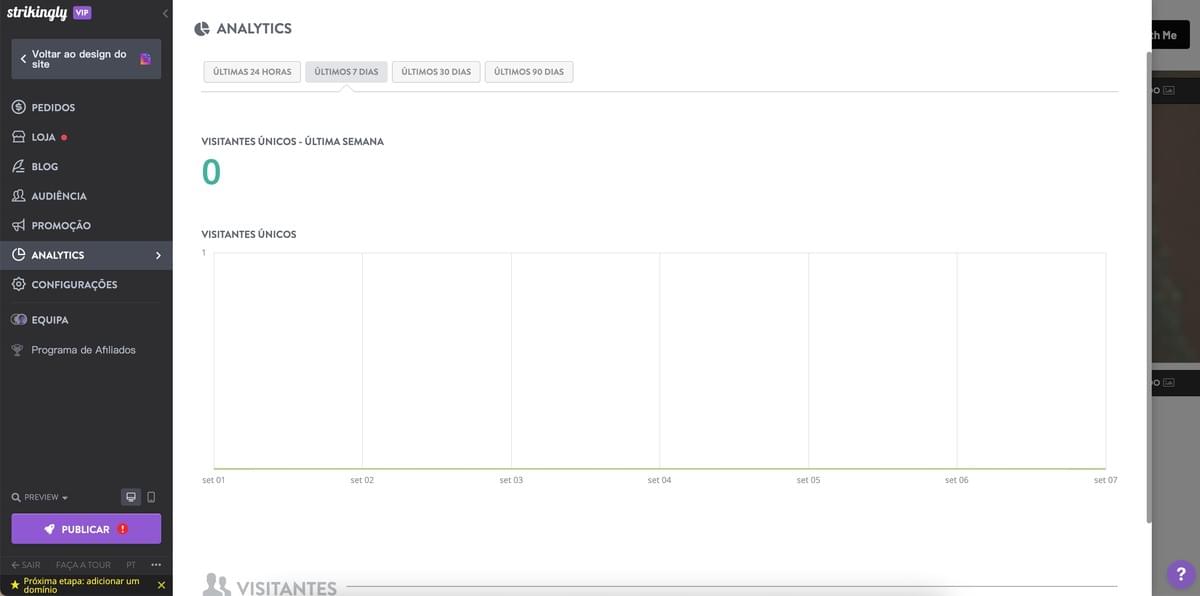This screenshot has height=596, width=1200.
Task: Open the Equipa team section
Action: pyautogui.click(x=86, y=320)
